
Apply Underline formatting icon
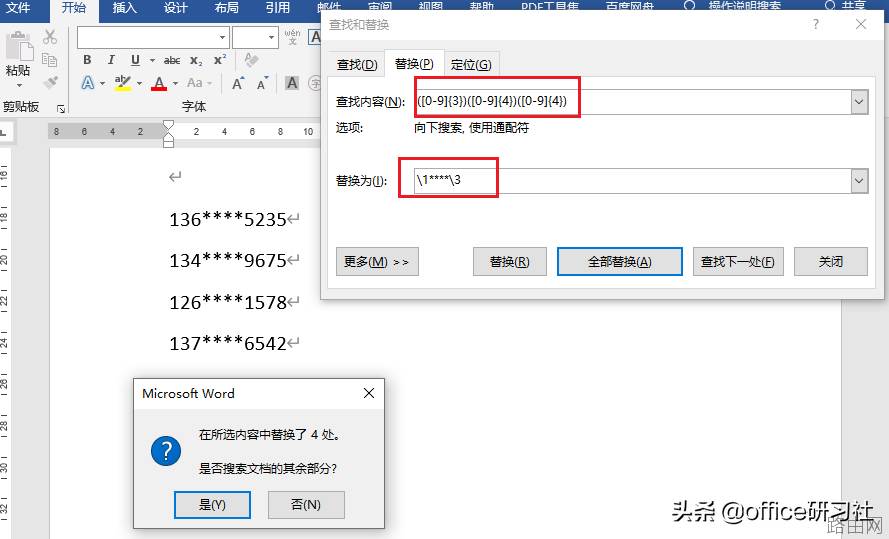click(135, 60)
